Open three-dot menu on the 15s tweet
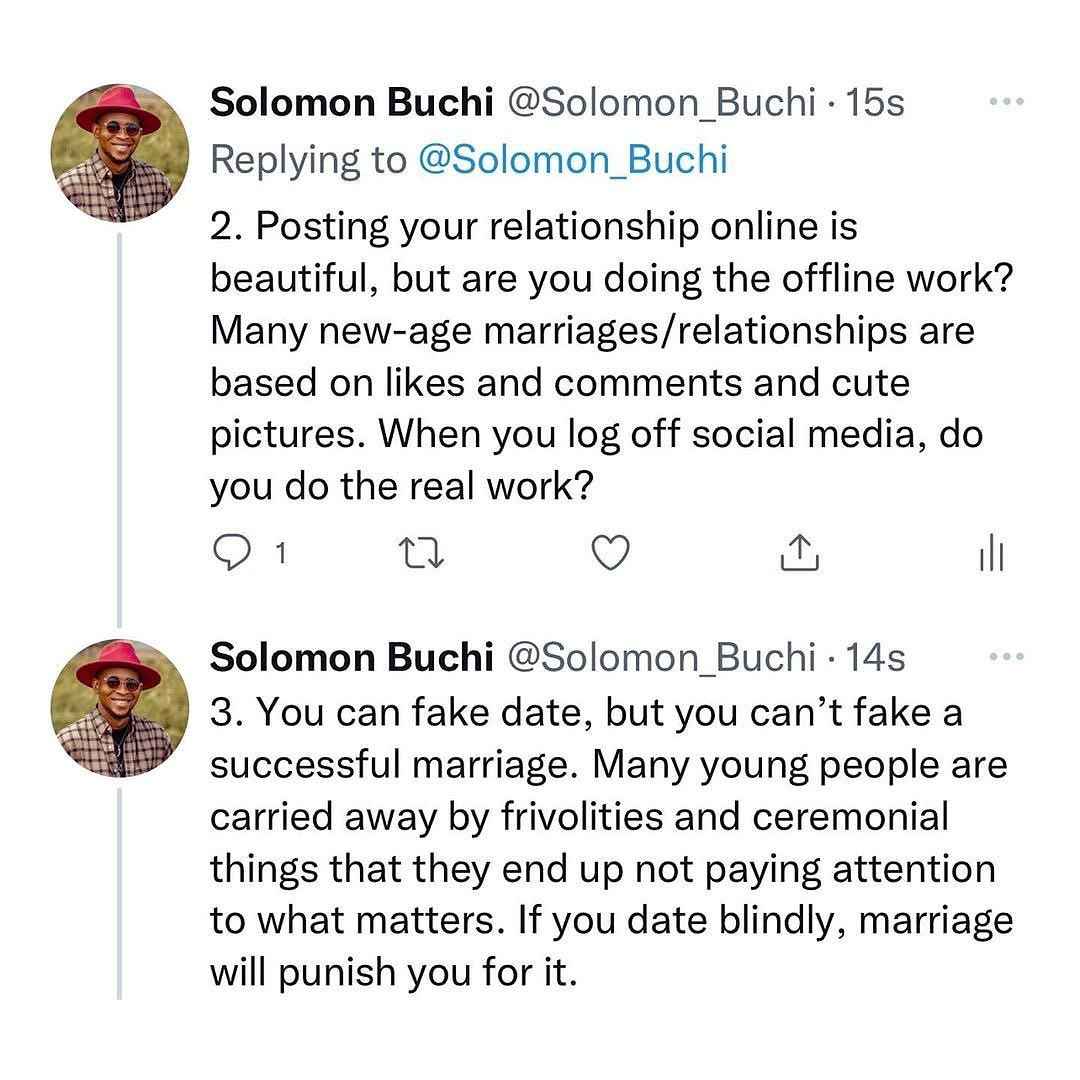This screenshot has height=1080, width=1080. 1006,101
